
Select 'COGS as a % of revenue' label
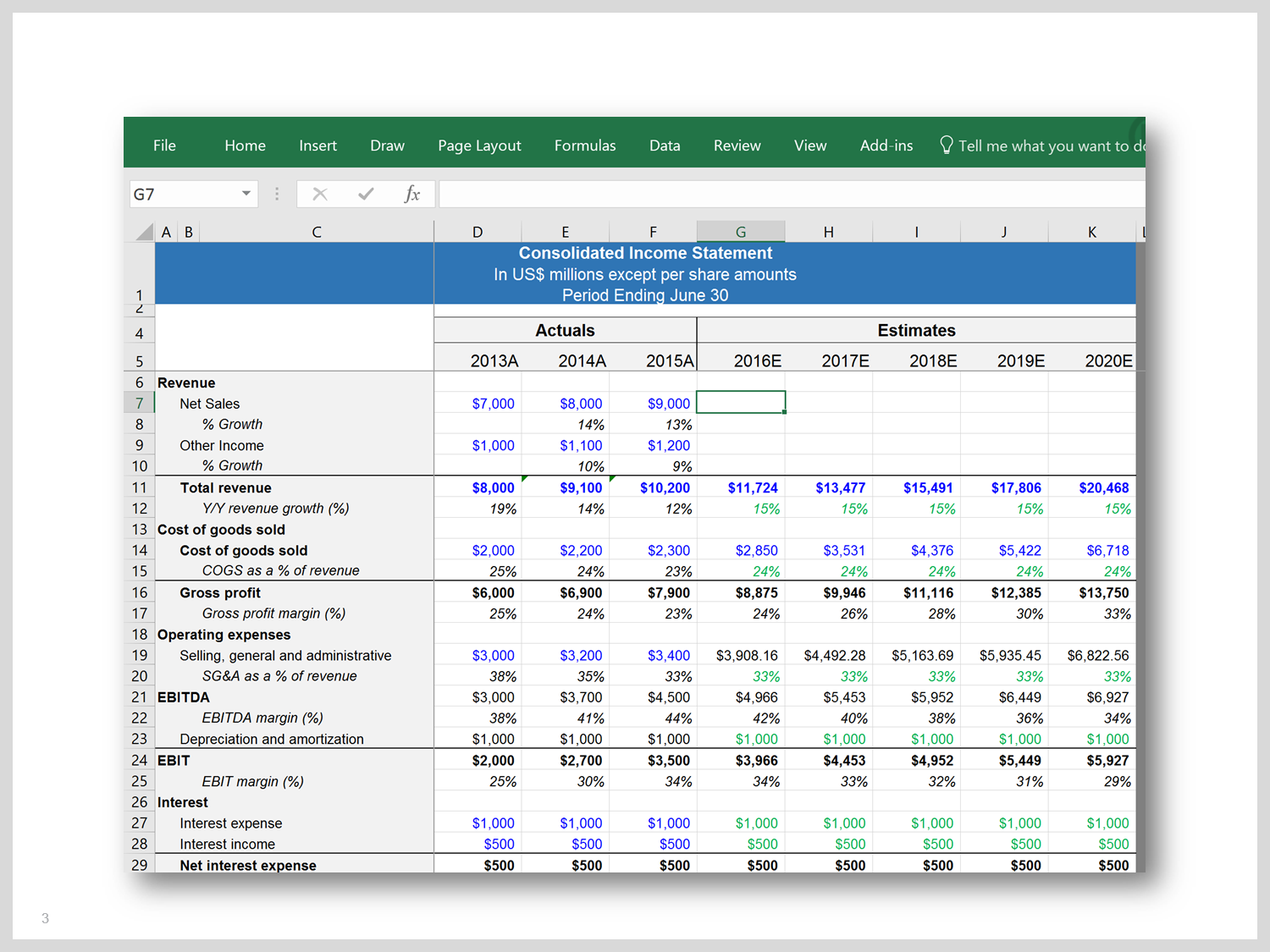point(280,570)
